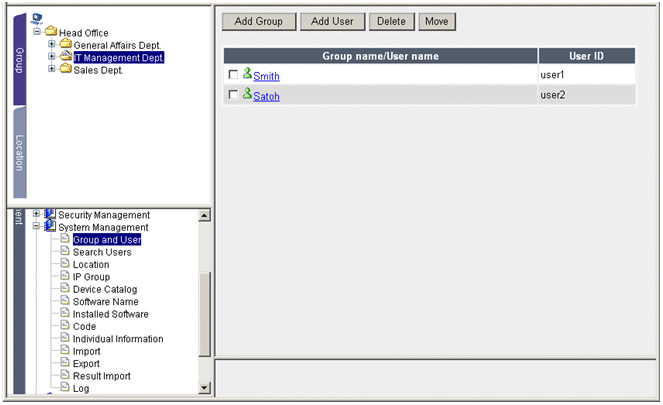Open the IP Group menu entry
The width and height of the screenshot is (663, 405).
(91, 277)
